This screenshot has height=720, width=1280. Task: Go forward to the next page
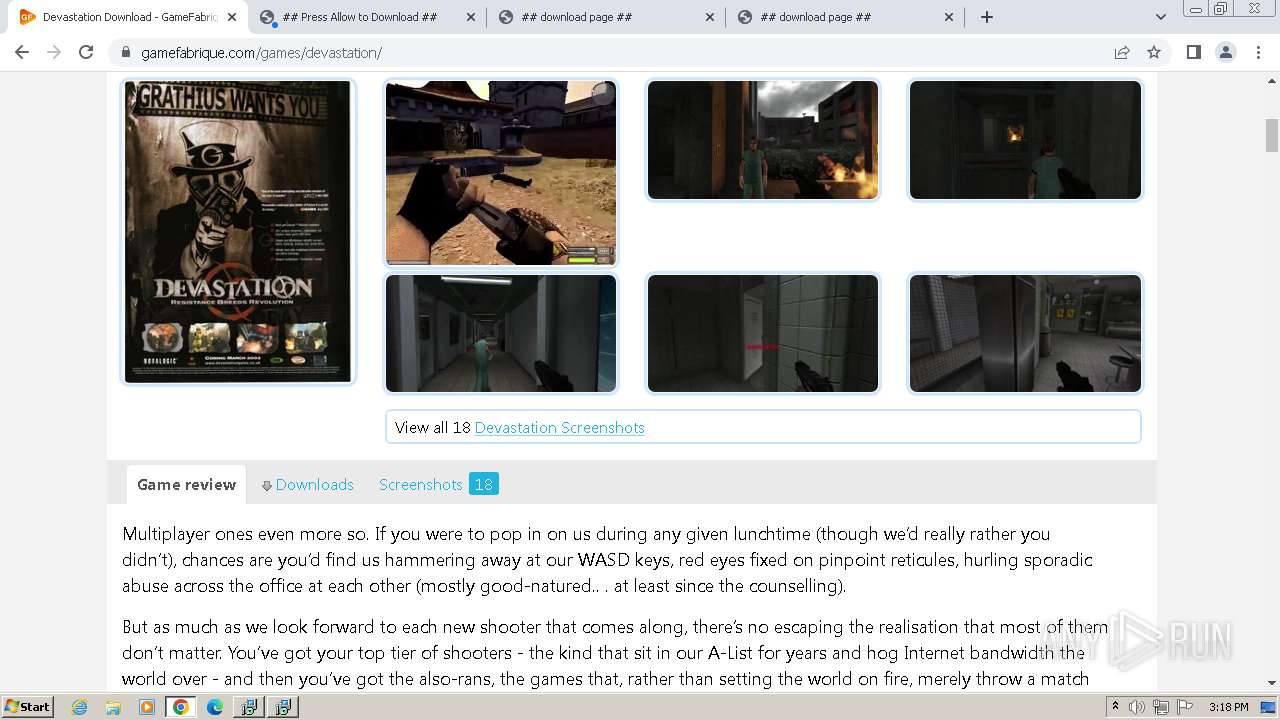[x=54, y=52]
